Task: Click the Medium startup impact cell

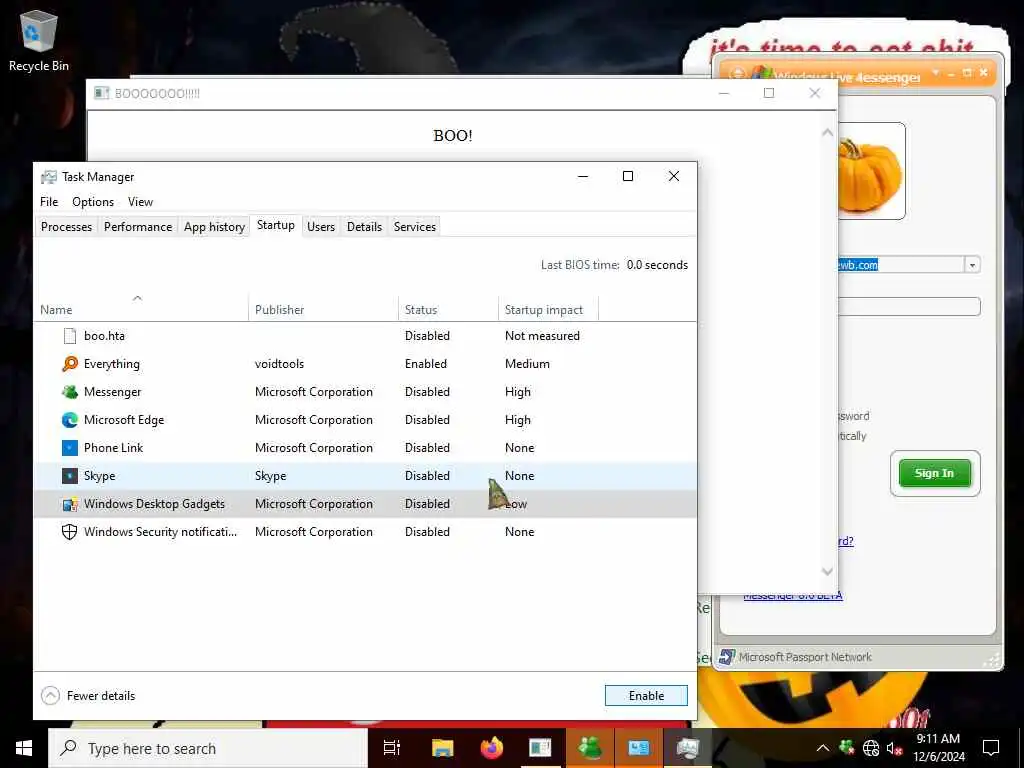Action: (527, 364)
